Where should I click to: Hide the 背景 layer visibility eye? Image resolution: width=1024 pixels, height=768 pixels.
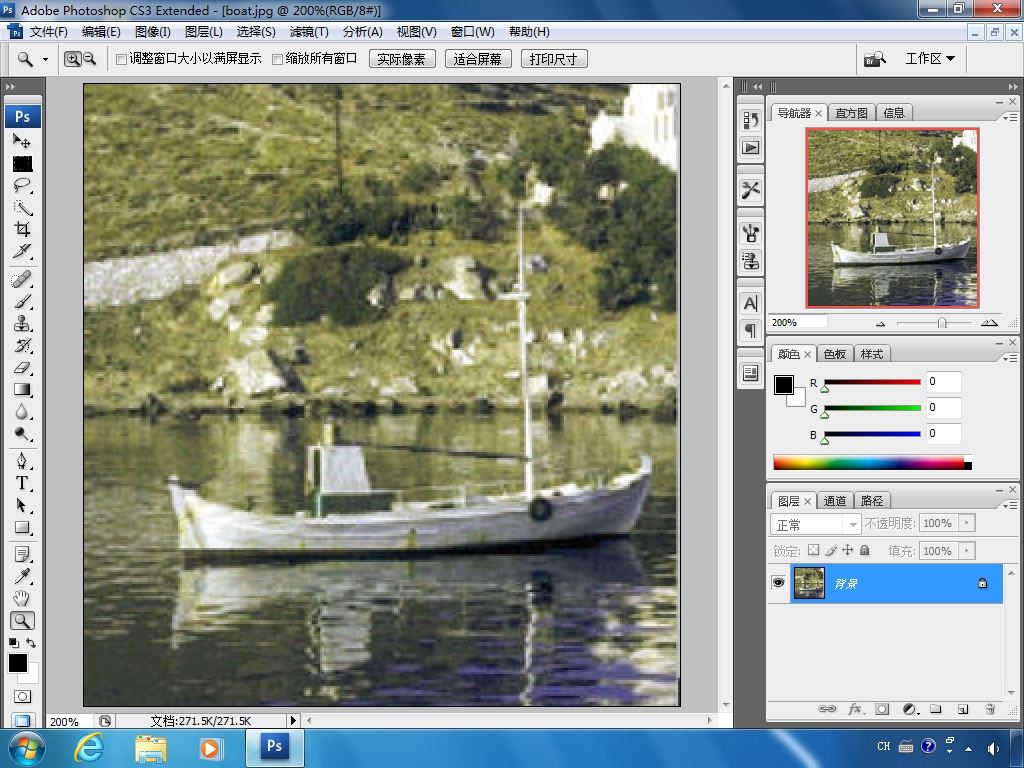point(778,583)
